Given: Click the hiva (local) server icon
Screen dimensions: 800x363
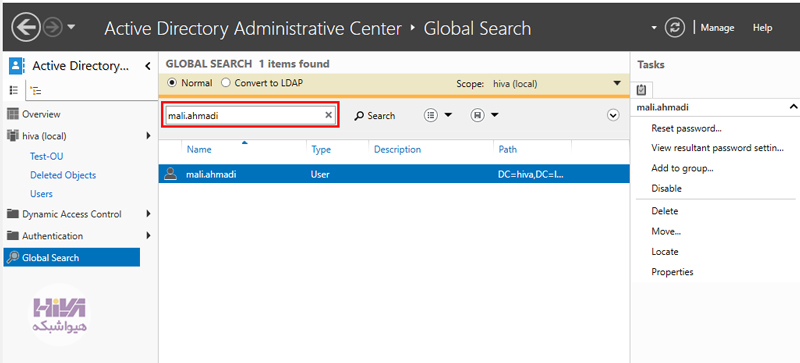Looking at the screenshot, I should (13, 135).
